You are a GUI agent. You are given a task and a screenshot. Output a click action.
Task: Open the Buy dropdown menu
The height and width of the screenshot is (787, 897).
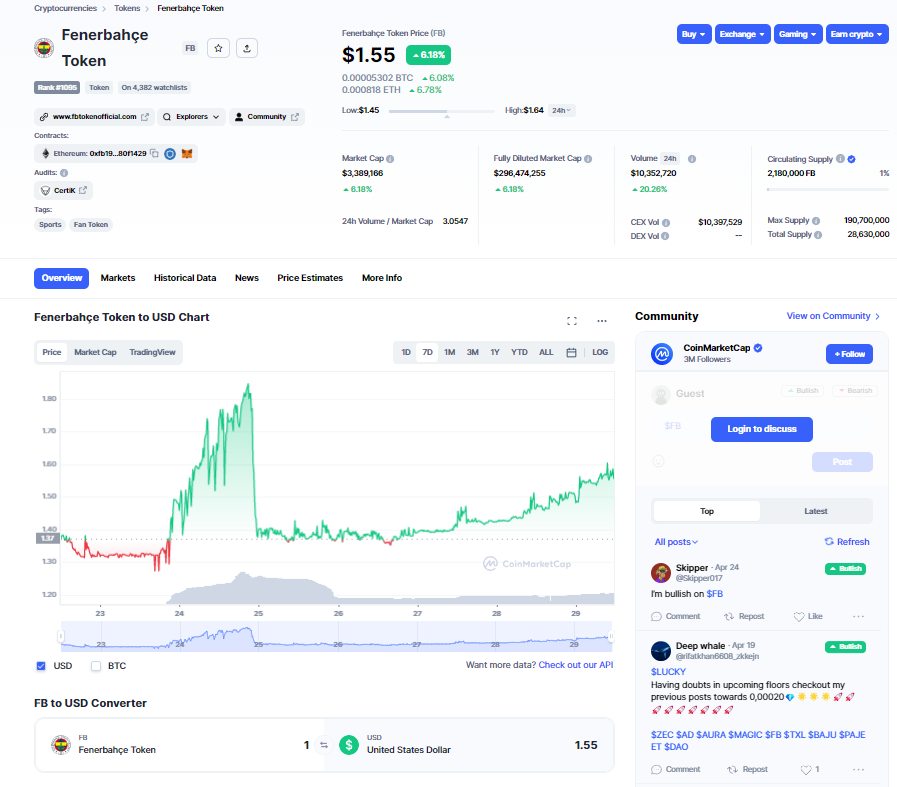tap(694, 34)
